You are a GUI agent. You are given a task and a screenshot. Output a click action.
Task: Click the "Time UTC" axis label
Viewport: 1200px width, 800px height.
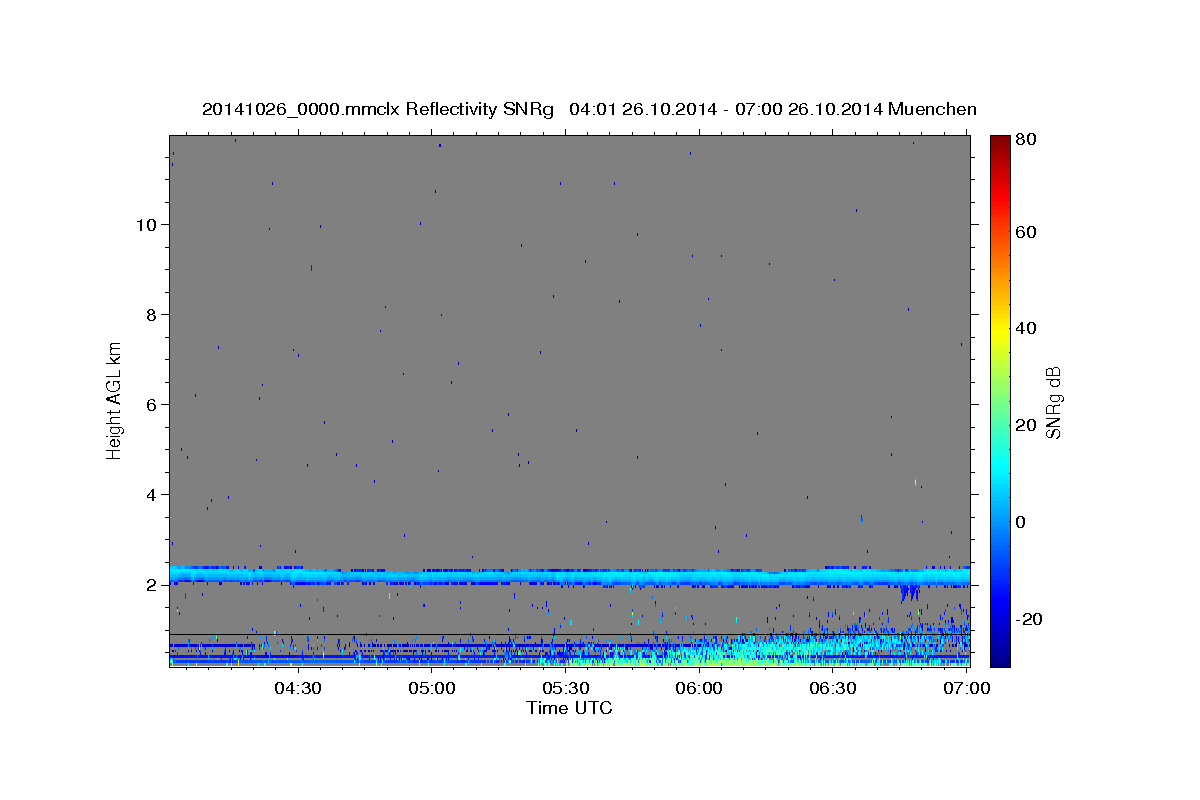click(x=569, y=708)
